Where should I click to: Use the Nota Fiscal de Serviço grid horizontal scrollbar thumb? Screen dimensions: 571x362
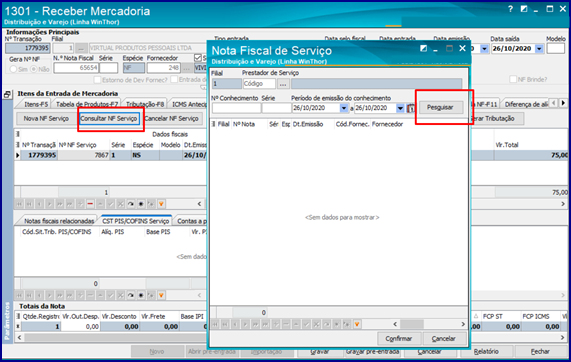[x=412, y=324]
